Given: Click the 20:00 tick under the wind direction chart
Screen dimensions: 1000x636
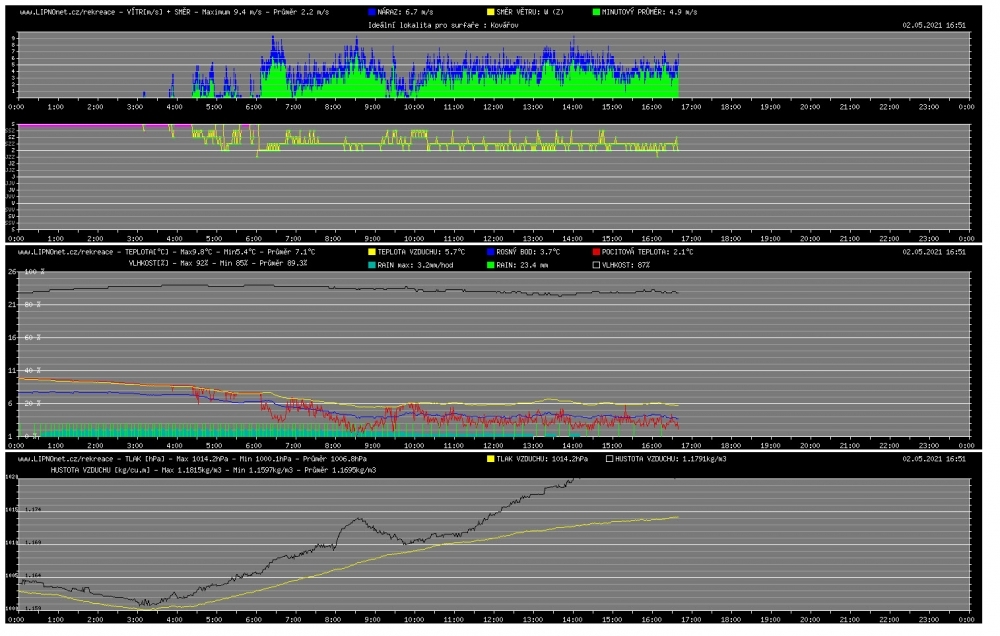Looking at the screenshot, I should 810,239.
